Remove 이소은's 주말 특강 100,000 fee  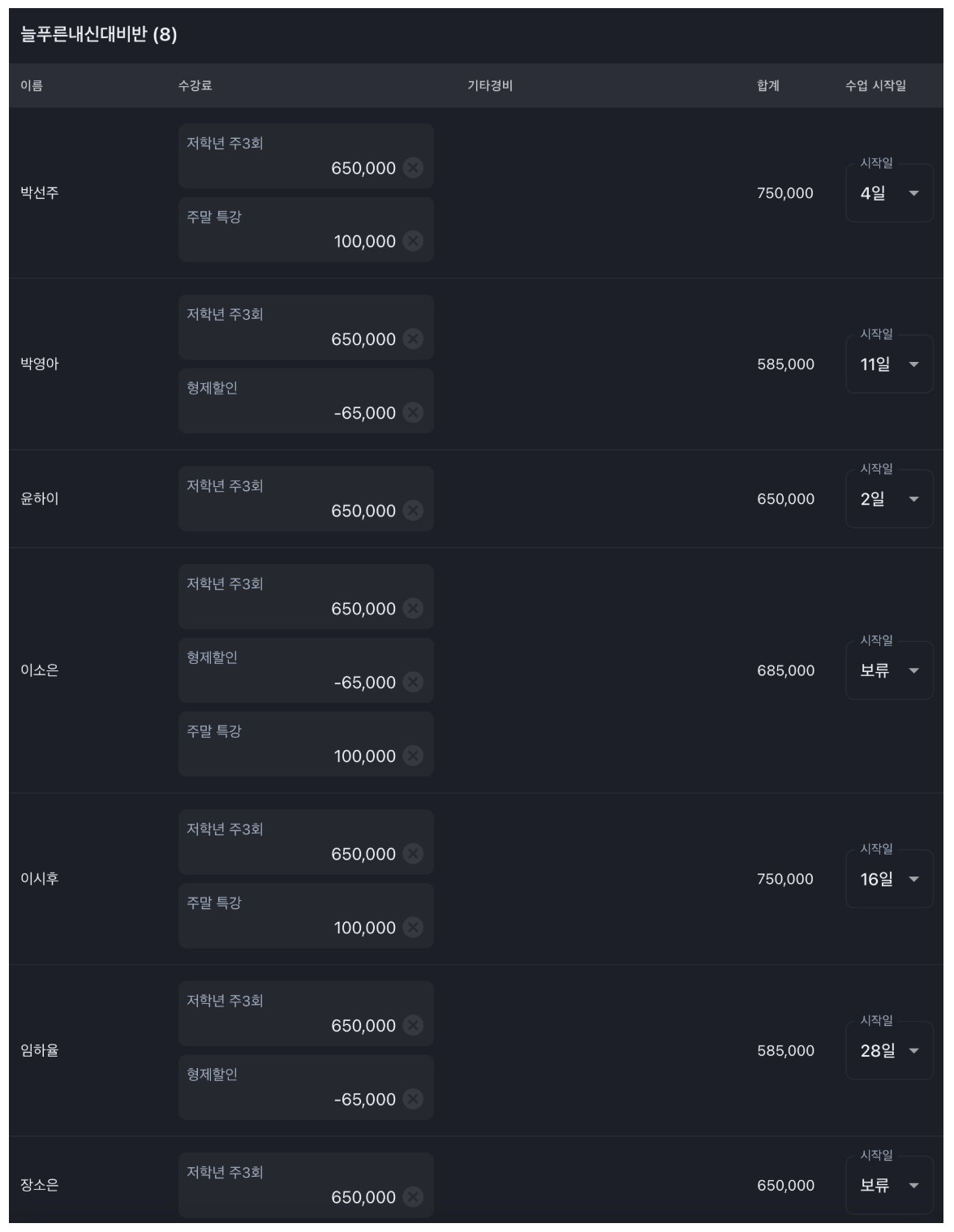[413, 756]
